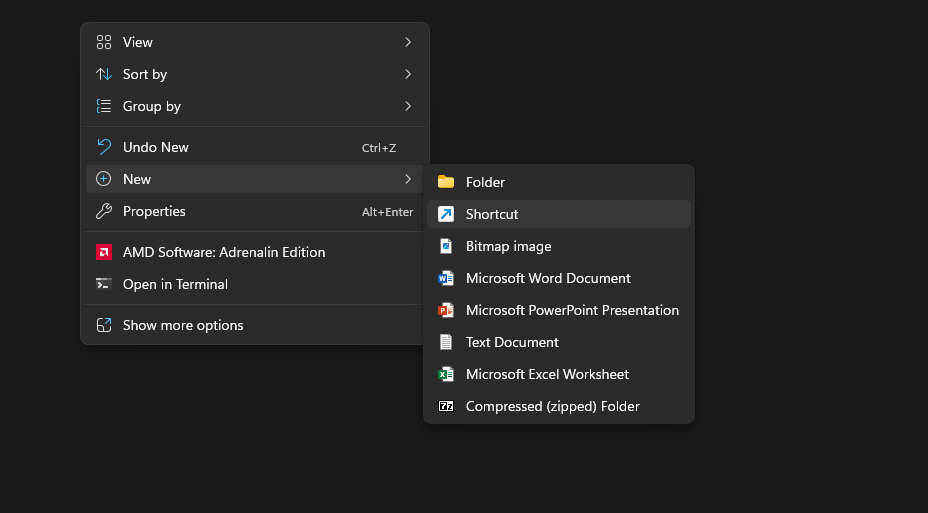Click the View grid icon
Screen dimensions: 928x513
coord(104,42)
